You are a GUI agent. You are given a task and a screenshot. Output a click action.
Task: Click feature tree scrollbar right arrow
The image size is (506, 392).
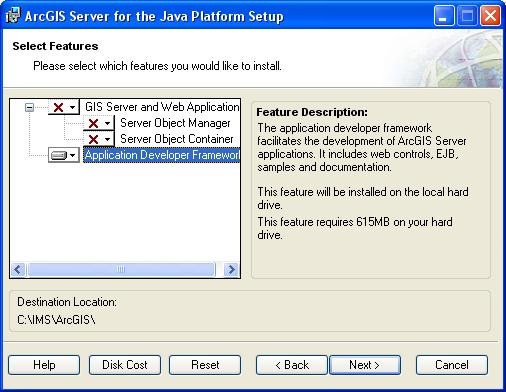pyautogui.click(x=231, y=269)
